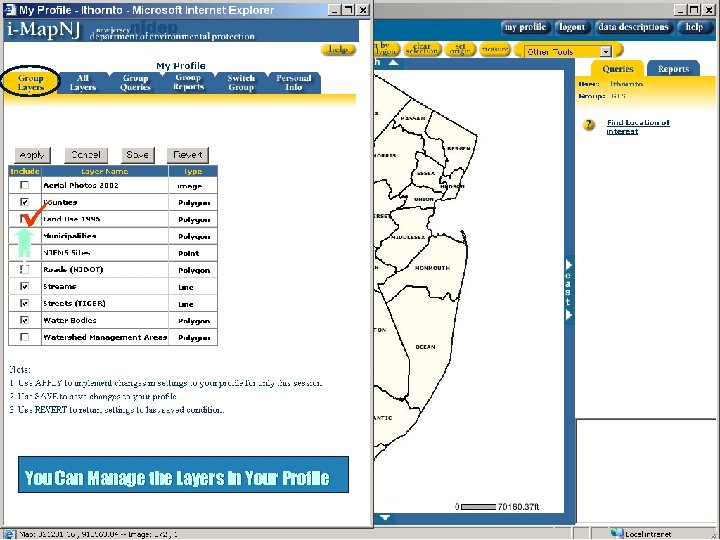The height and width of the screenshot is (540, 720).
Task: Select the set origin tool
Action: [460, 49]
